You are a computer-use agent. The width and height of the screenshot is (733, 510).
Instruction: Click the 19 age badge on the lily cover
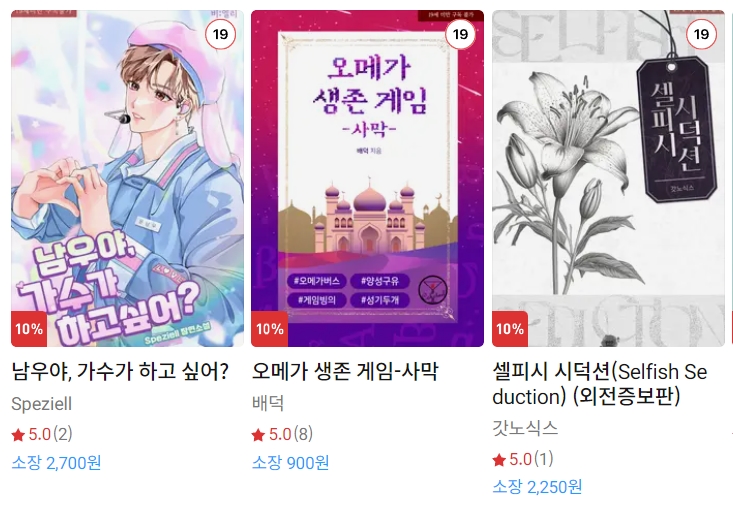point(701,34)
